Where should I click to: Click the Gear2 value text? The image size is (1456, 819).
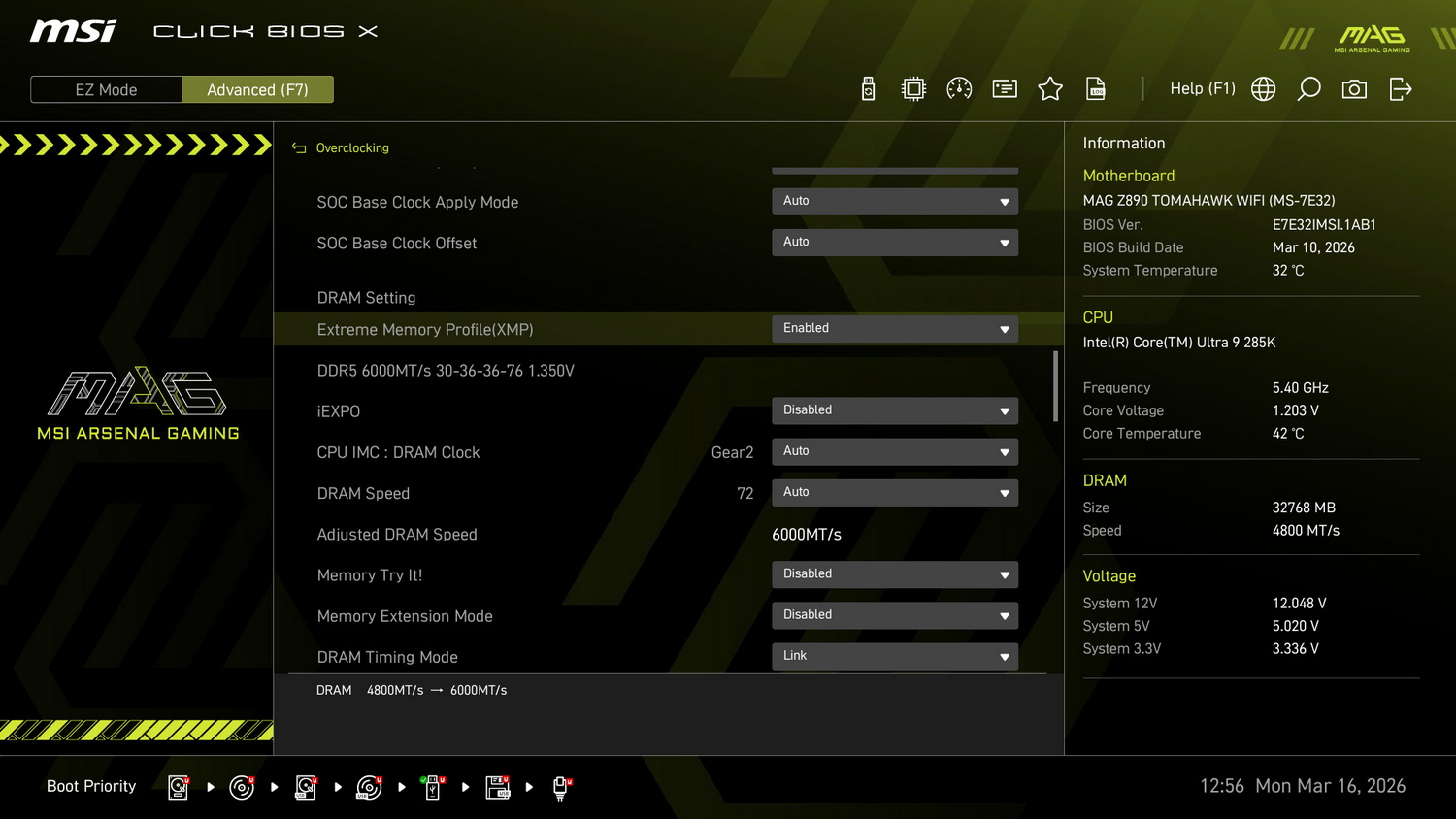click(732, 452)
